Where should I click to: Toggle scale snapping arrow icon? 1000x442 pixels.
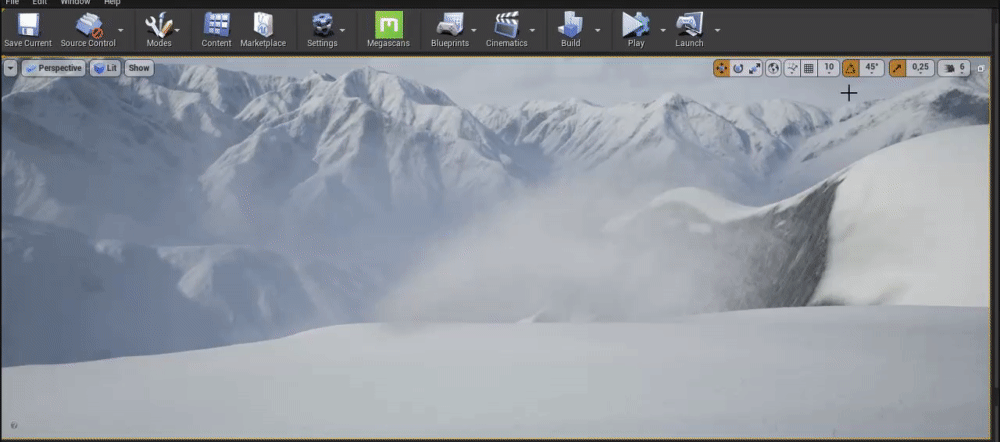coord(897,68)
